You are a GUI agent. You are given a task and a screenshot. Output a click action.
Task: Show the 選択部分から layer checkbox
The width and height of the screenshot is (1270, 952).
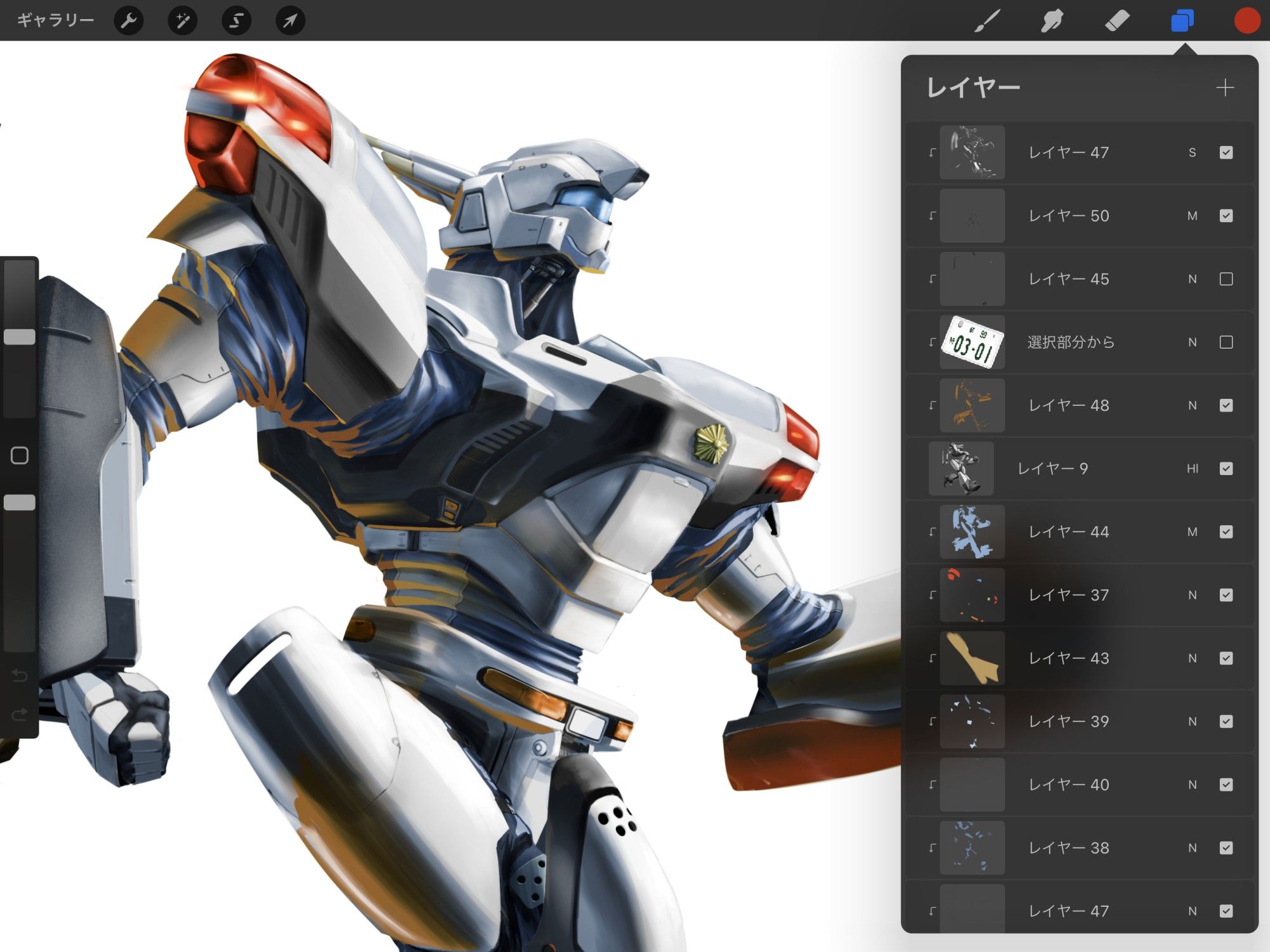click(1226, 342)
